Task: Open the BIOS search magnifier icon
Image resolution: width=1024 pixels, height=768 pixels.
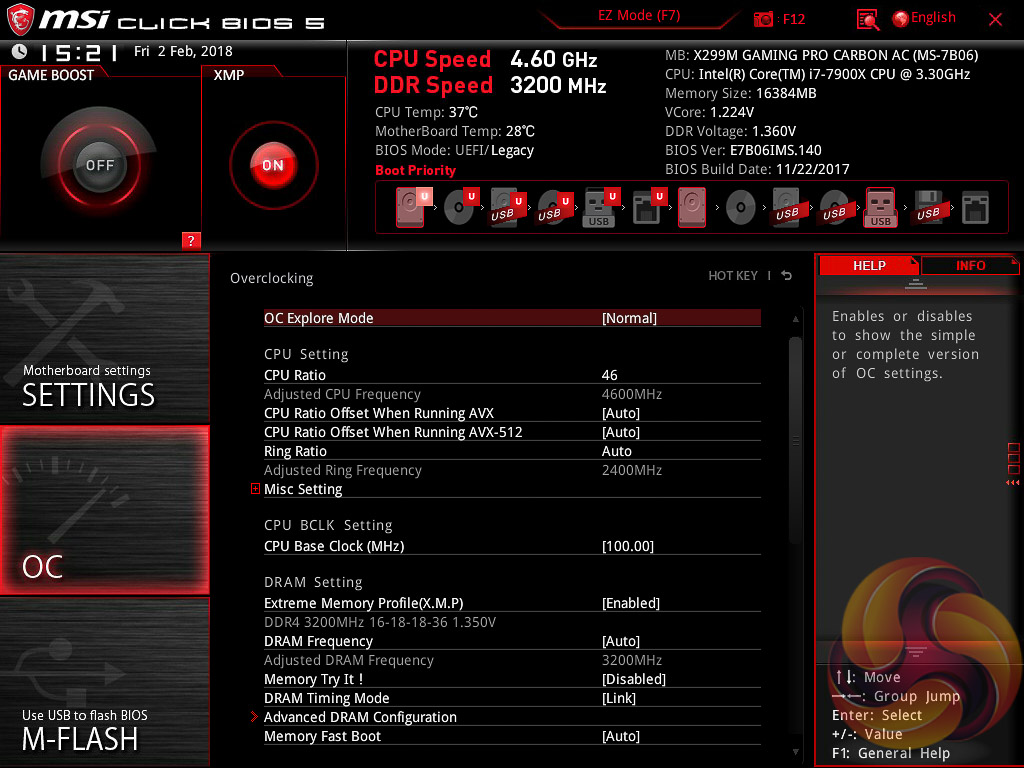Action: tap(867, 20)
